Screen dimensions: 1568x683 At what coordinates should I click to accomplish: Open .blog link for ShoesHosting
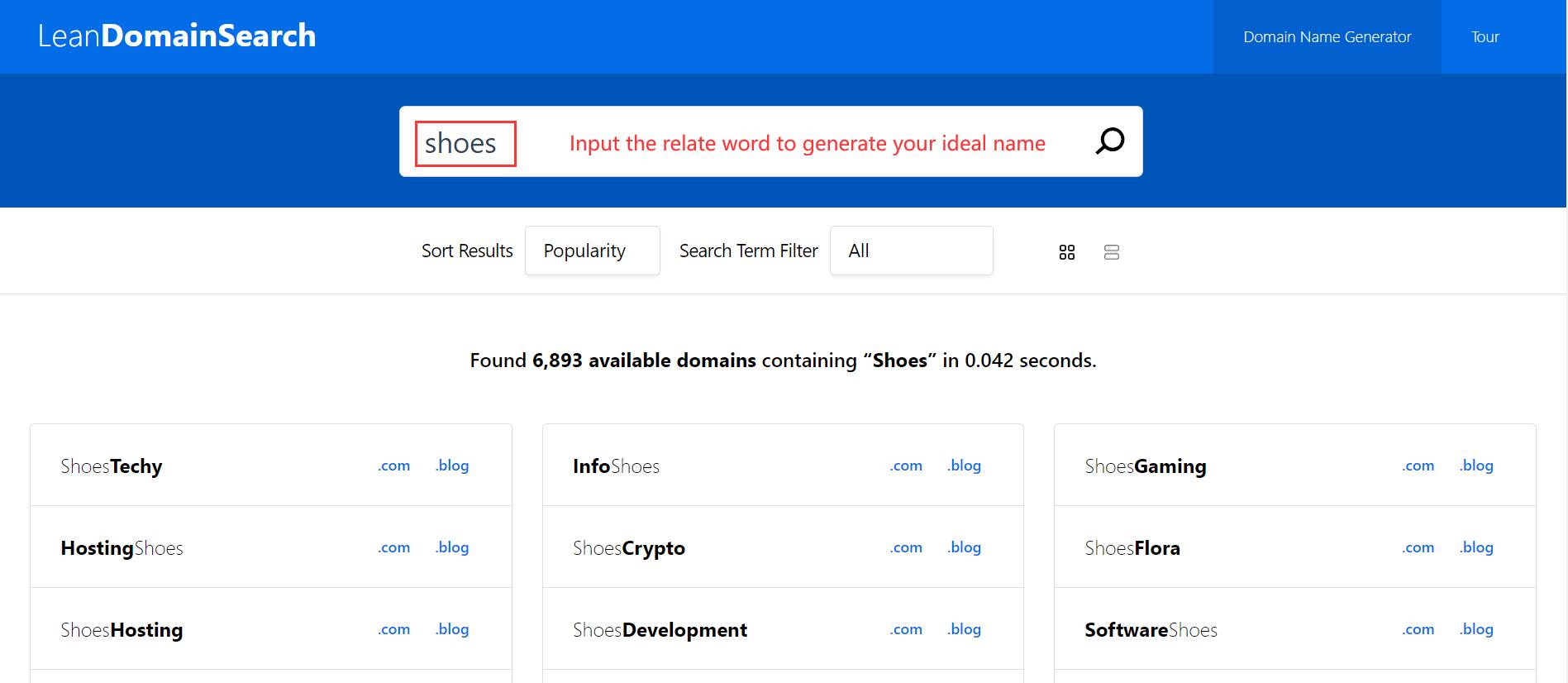(x=452, y=629)
